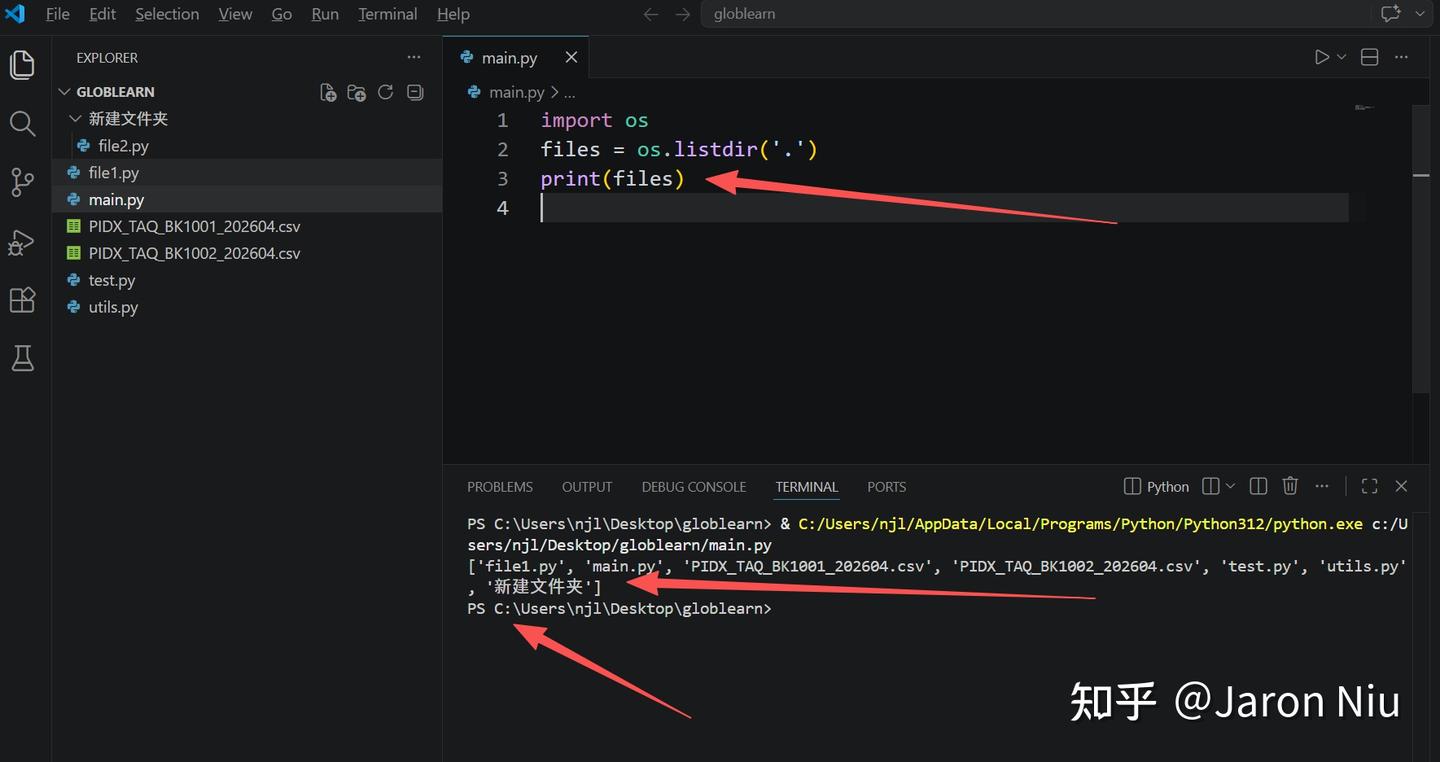1440x762 pixels.
Task: Kill terminal with the trash icon
Action: [1290, 487]
